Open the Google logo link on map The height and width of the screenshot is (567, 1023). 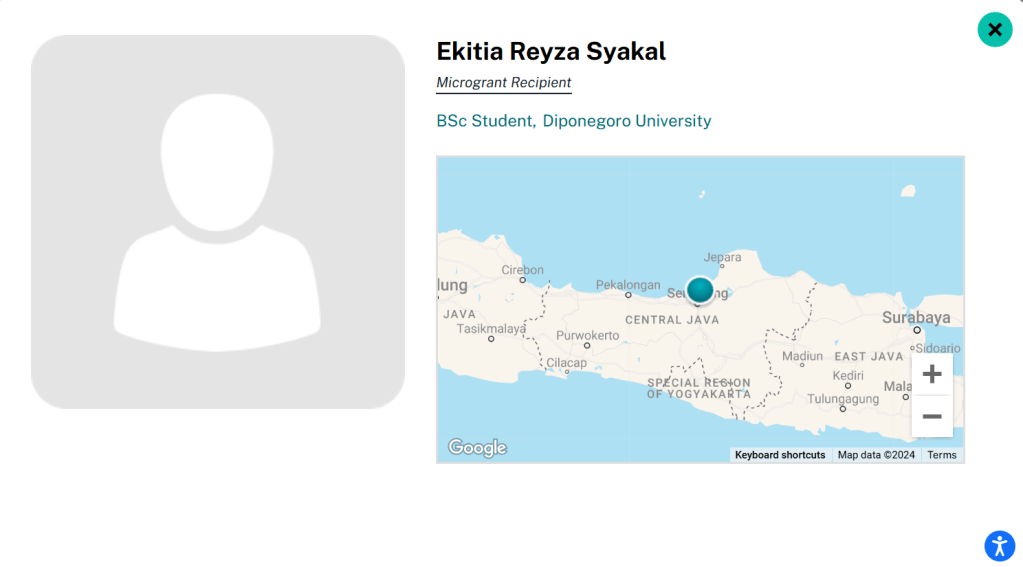[477, 448]
